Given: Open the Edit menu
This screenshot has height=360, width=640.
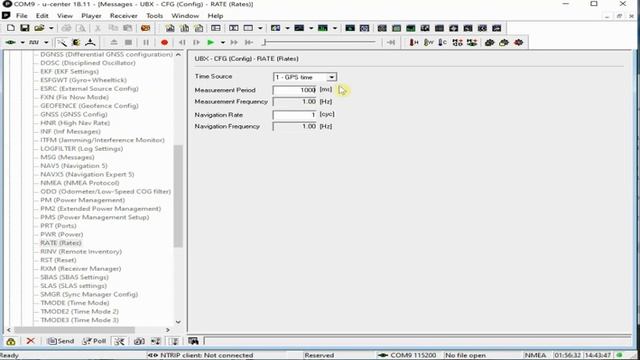Looking at the screenshot, I should point(42,16).
